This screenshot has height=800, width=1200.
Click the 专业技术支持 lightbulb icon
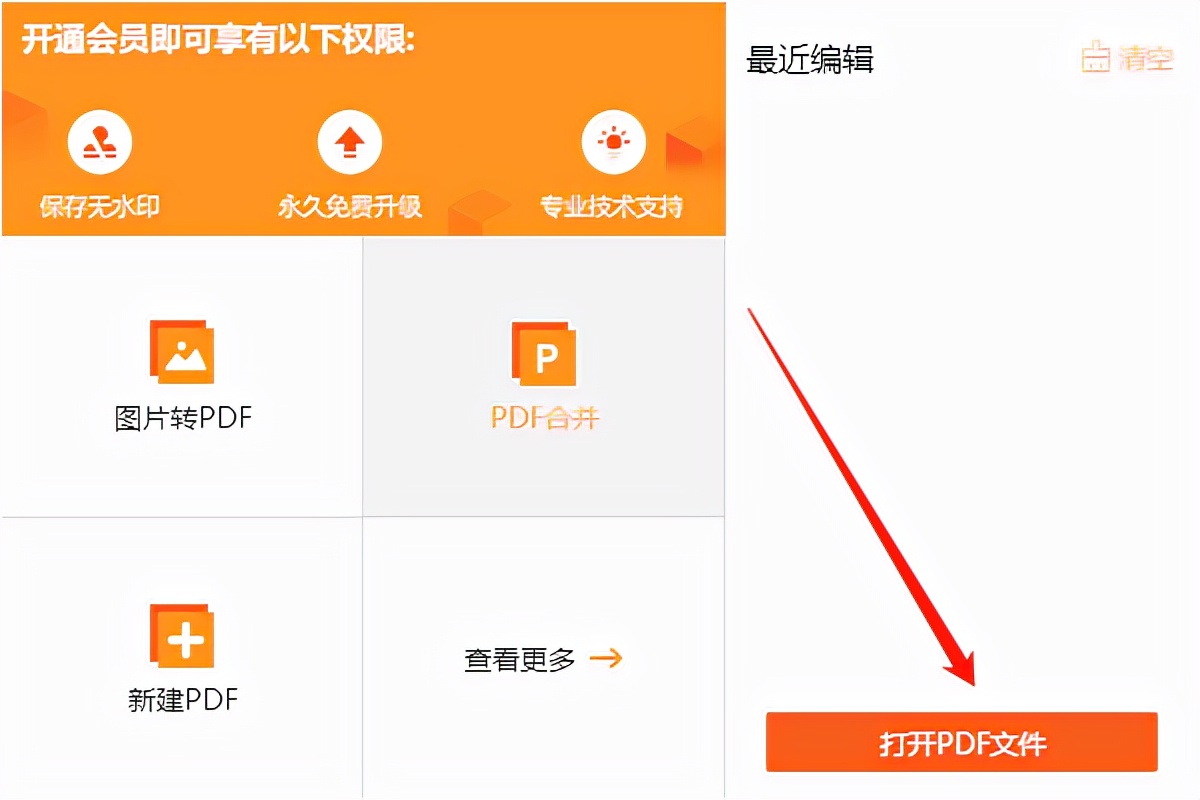(613, 143)
